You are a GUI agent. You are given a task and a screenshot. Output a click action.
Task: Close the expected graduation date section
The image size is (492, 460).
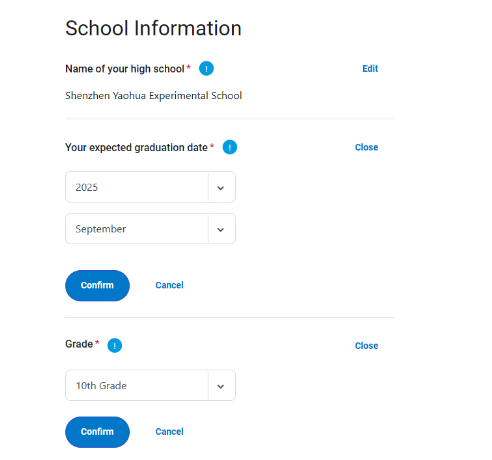point(366,147)
